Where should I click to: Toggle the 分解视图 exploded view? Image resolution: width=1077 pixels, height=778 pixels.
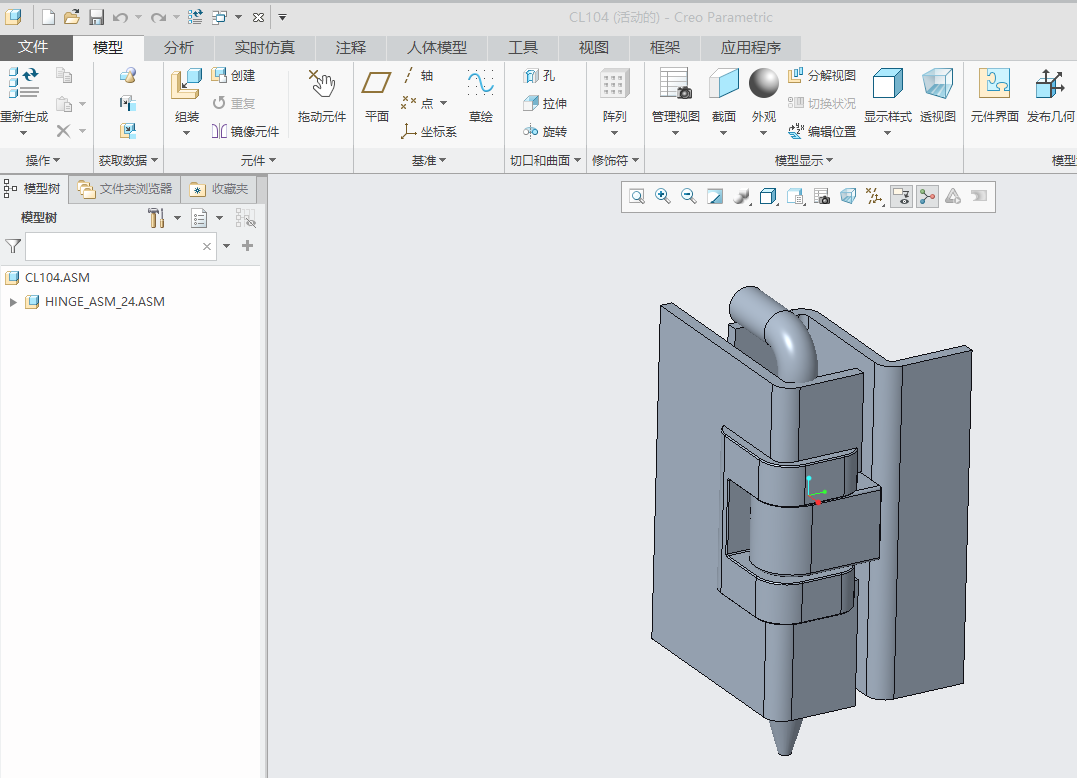[x=821, y=76]
